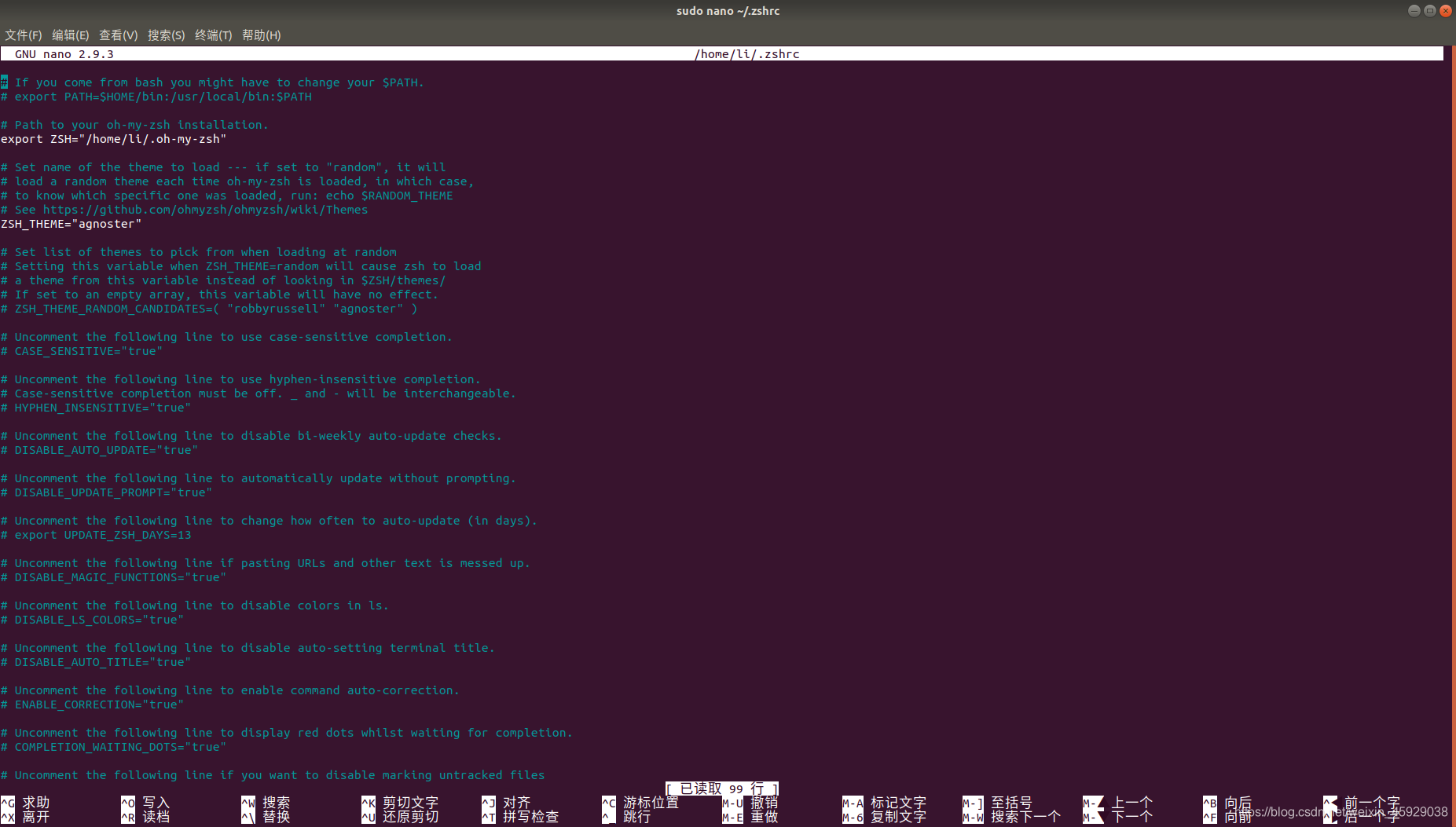The height and width of the screenshot is (827, 1456).
Task: Click the ^K 剪切文字 cut shortcut
Action: tap(400, 803)
